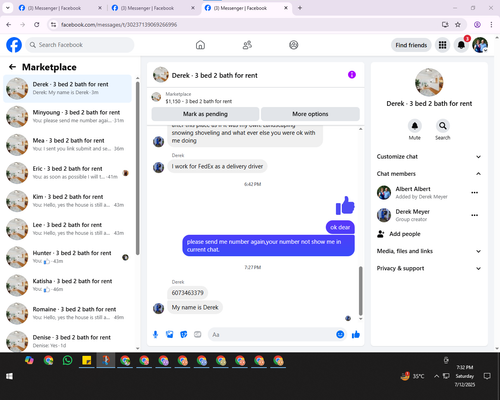
Task: Open conversation information purple icon
Action: point(352,75)
